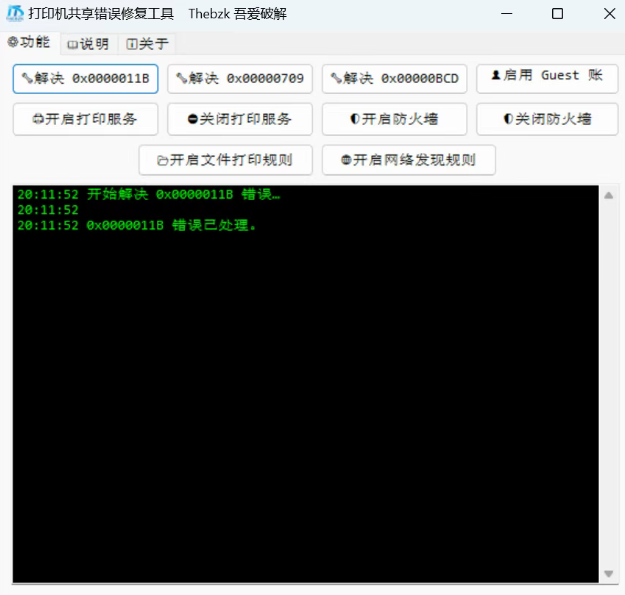Click the app icon in title bar
Viewport: 625px width, 595px height.
(15, 14)
